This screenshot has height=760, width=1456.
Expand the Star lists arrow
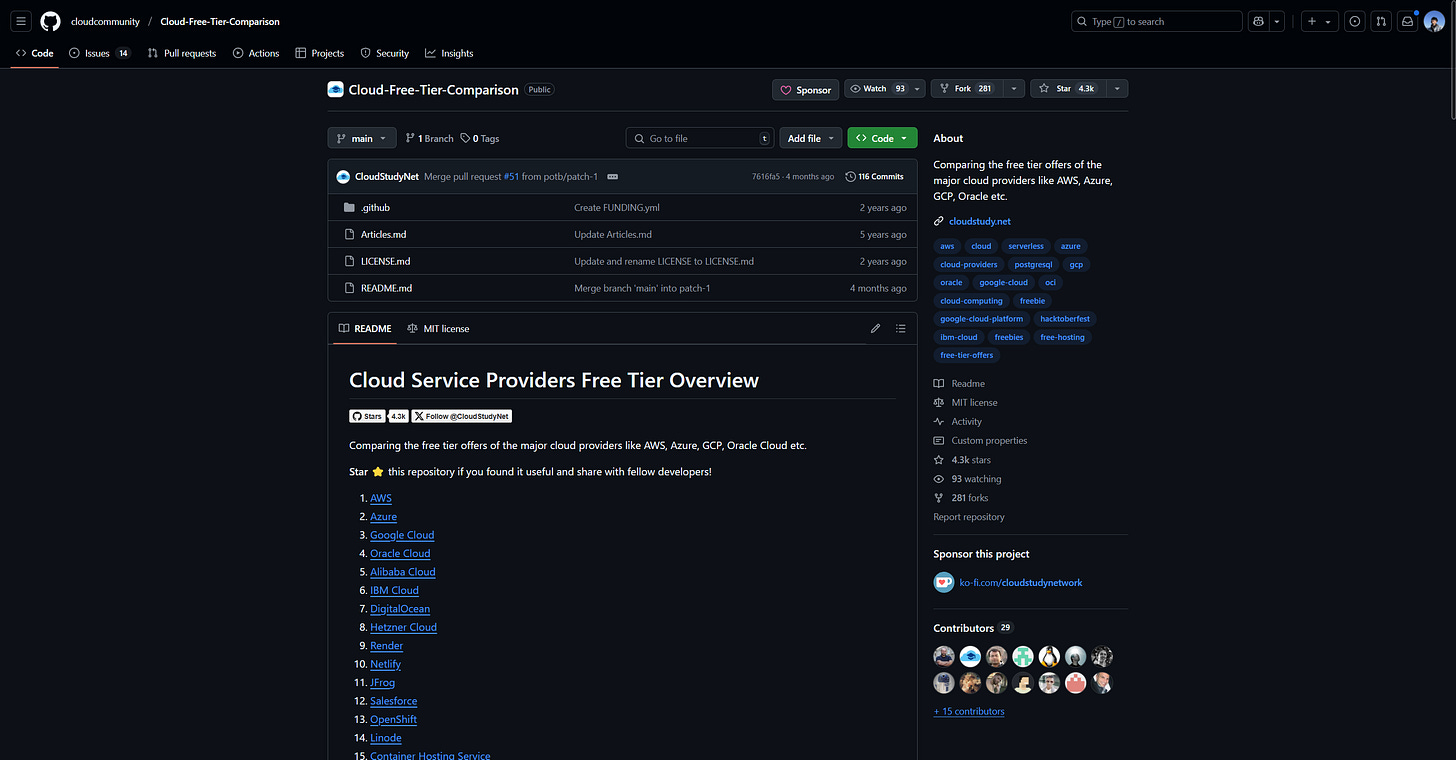1117,89
